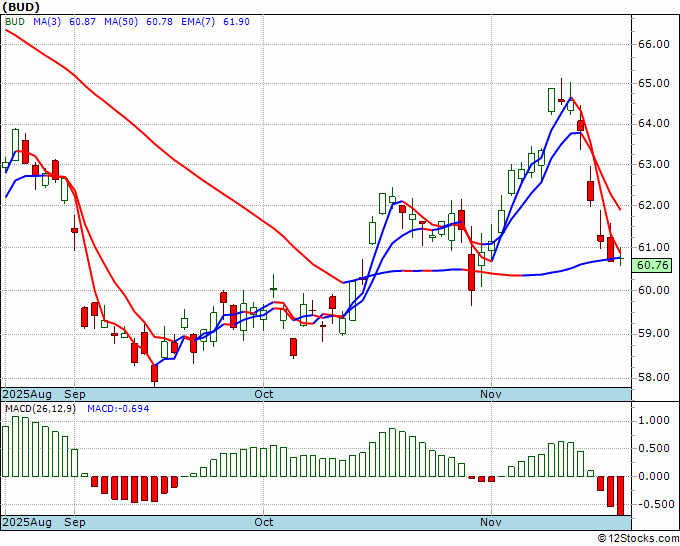
Task: Click the (BUD) ticker title
Action: [x=21, y=7]
